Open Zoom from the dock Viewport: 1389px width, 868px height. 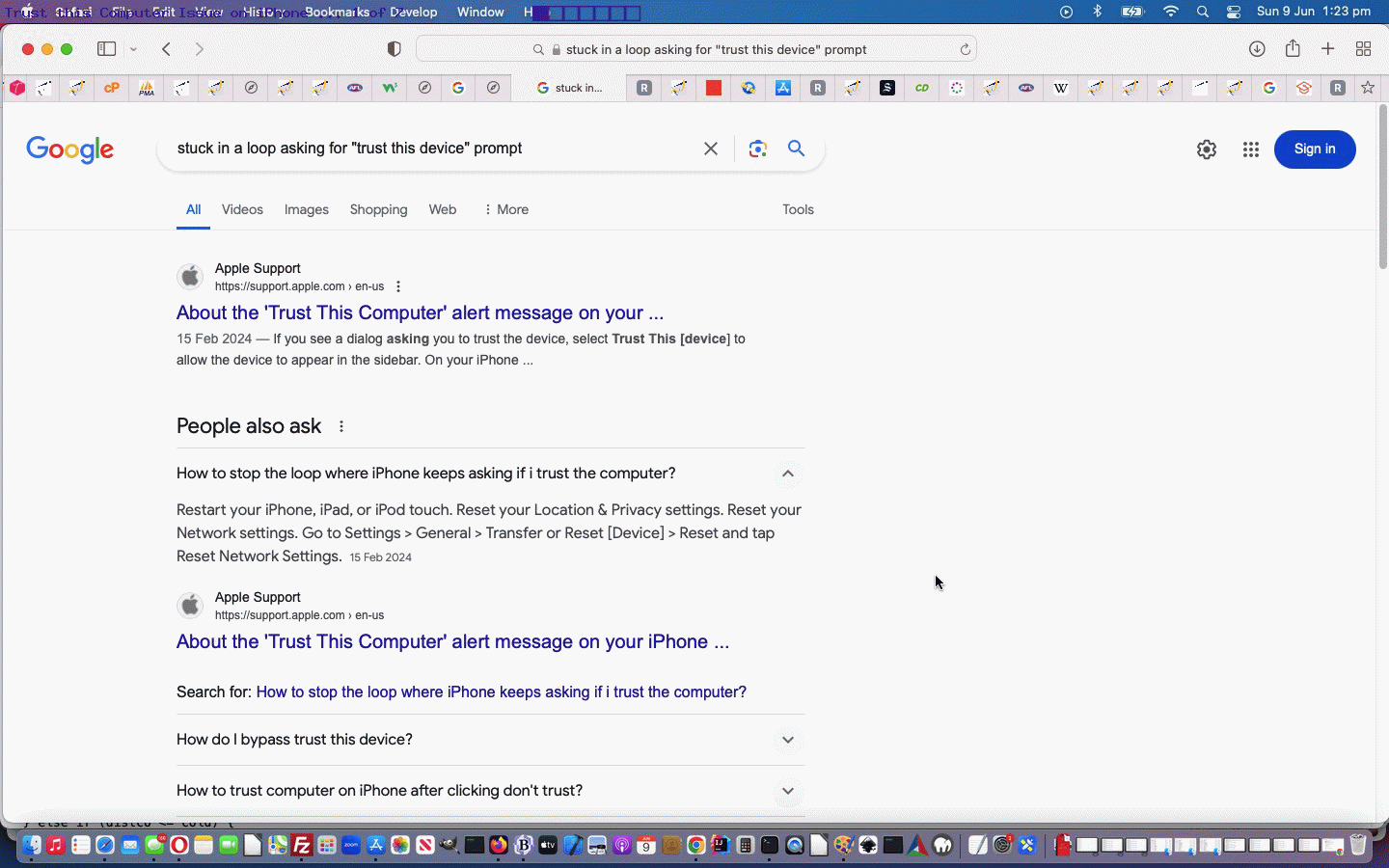351,846
